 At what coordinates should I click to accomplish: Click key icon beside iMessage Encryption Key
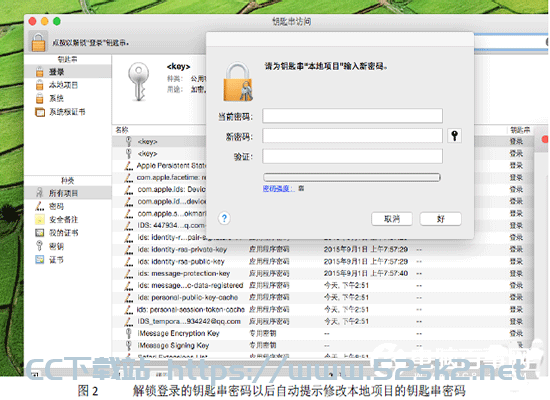pos(129,333)
